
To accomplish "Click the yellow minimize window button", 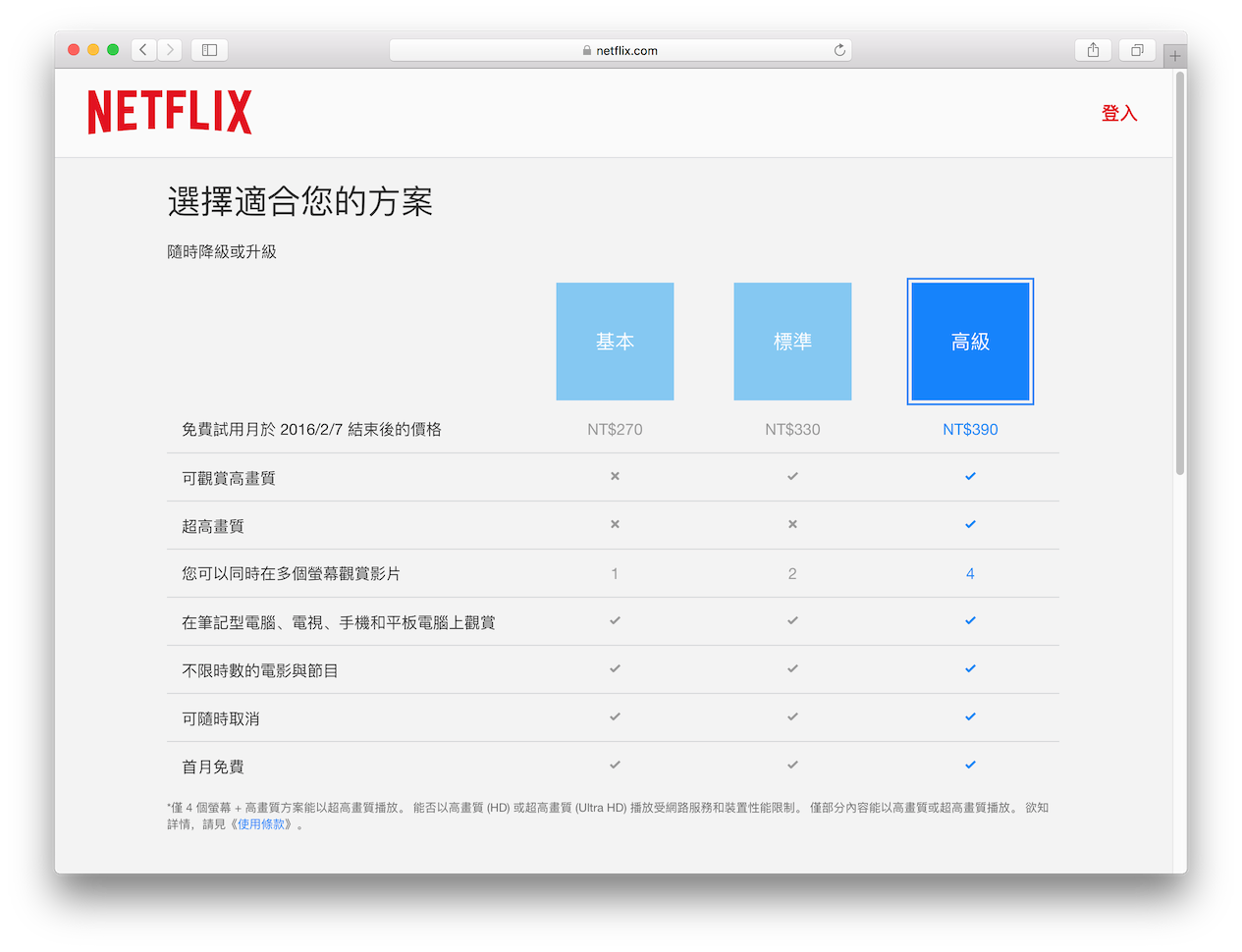I will [93, 49].
